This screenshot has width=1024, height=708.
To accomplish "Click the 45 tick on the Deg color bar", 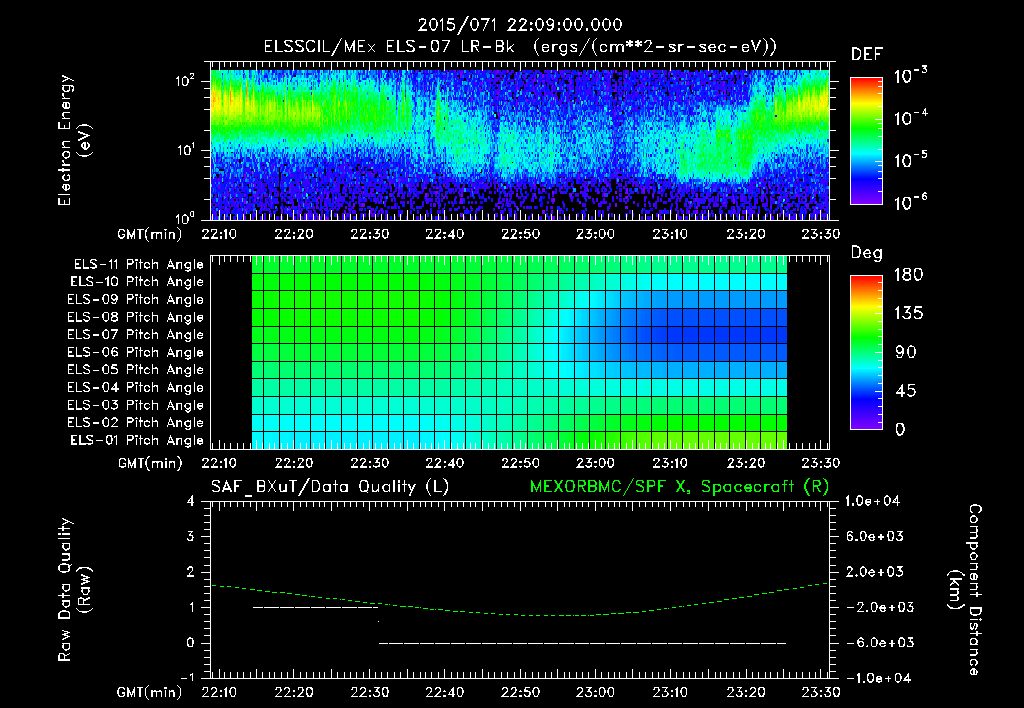I will coord(906,391).
